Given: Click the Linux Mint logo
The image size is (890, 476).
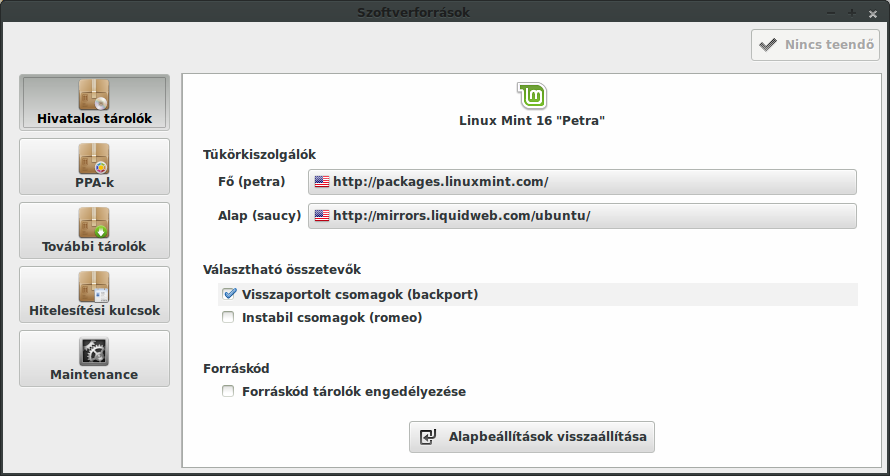Looking at the screenshot, I should point(532,95).
